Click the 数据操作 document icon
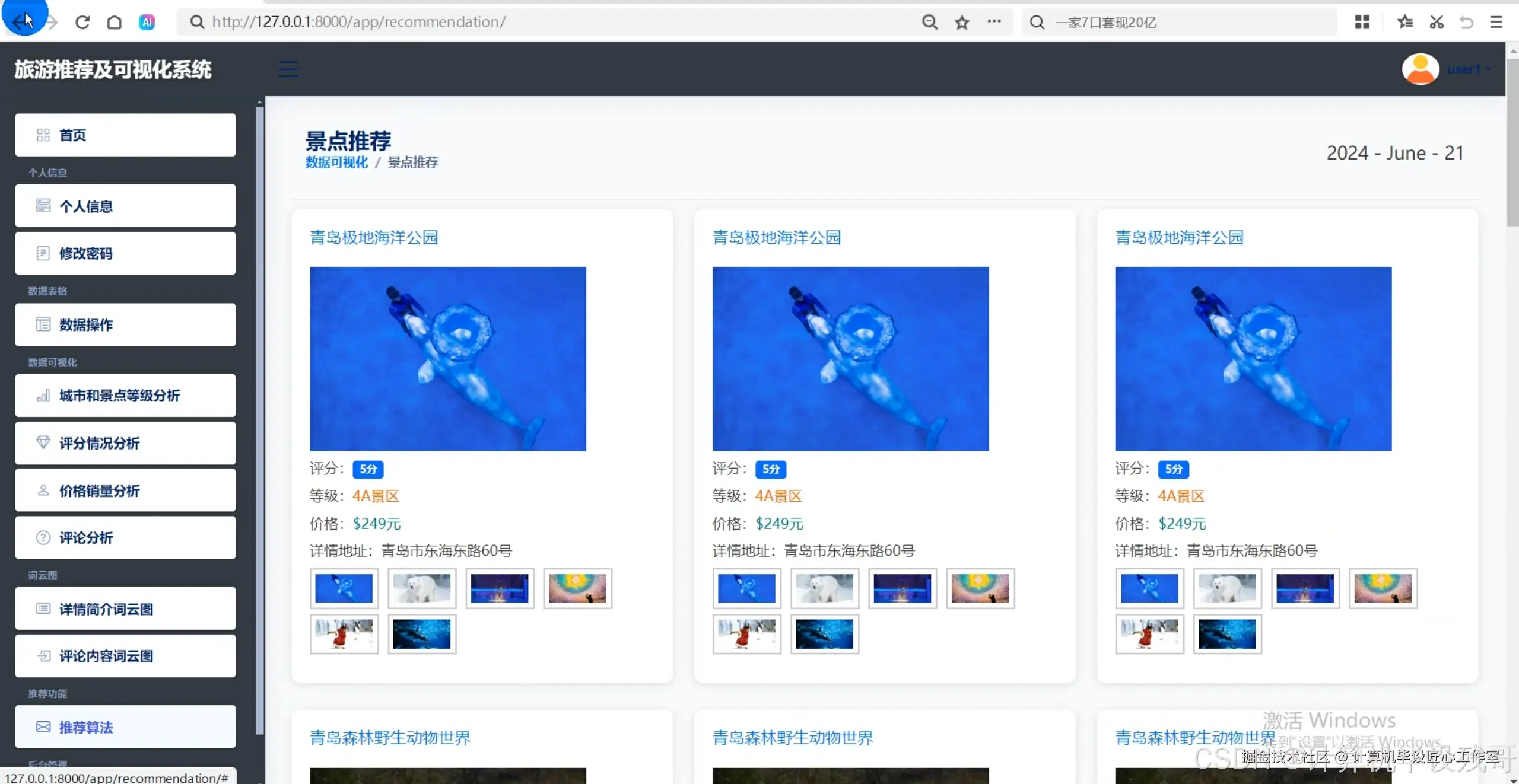 (x=43, y=325)
